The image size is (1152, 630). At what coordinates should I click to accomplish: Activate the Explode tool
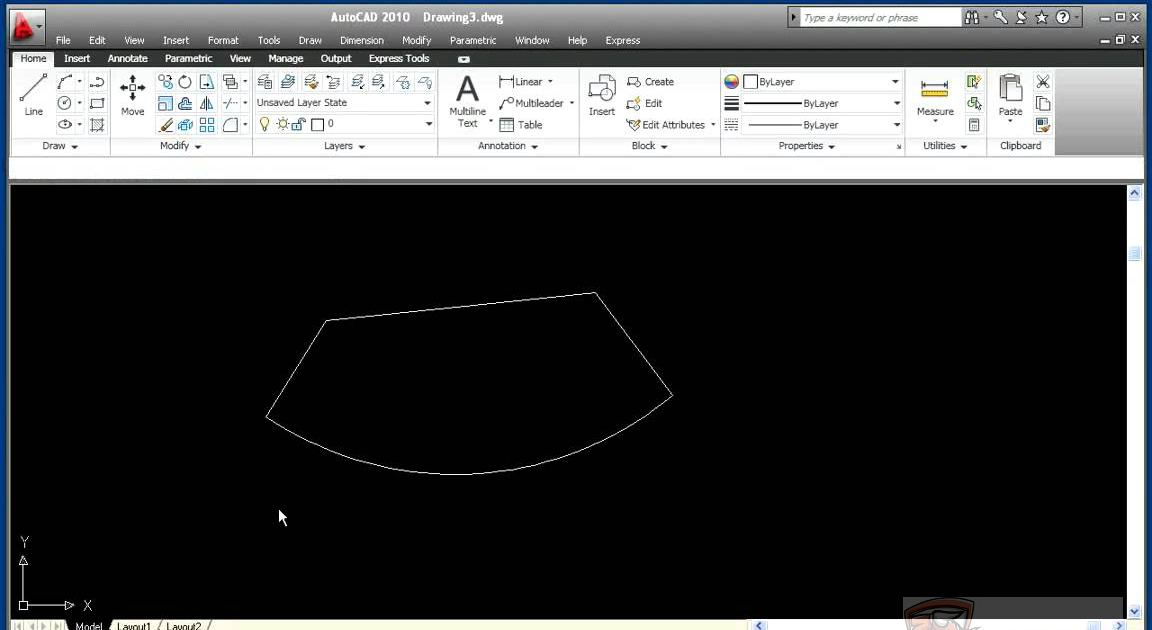tap(185, 125)
